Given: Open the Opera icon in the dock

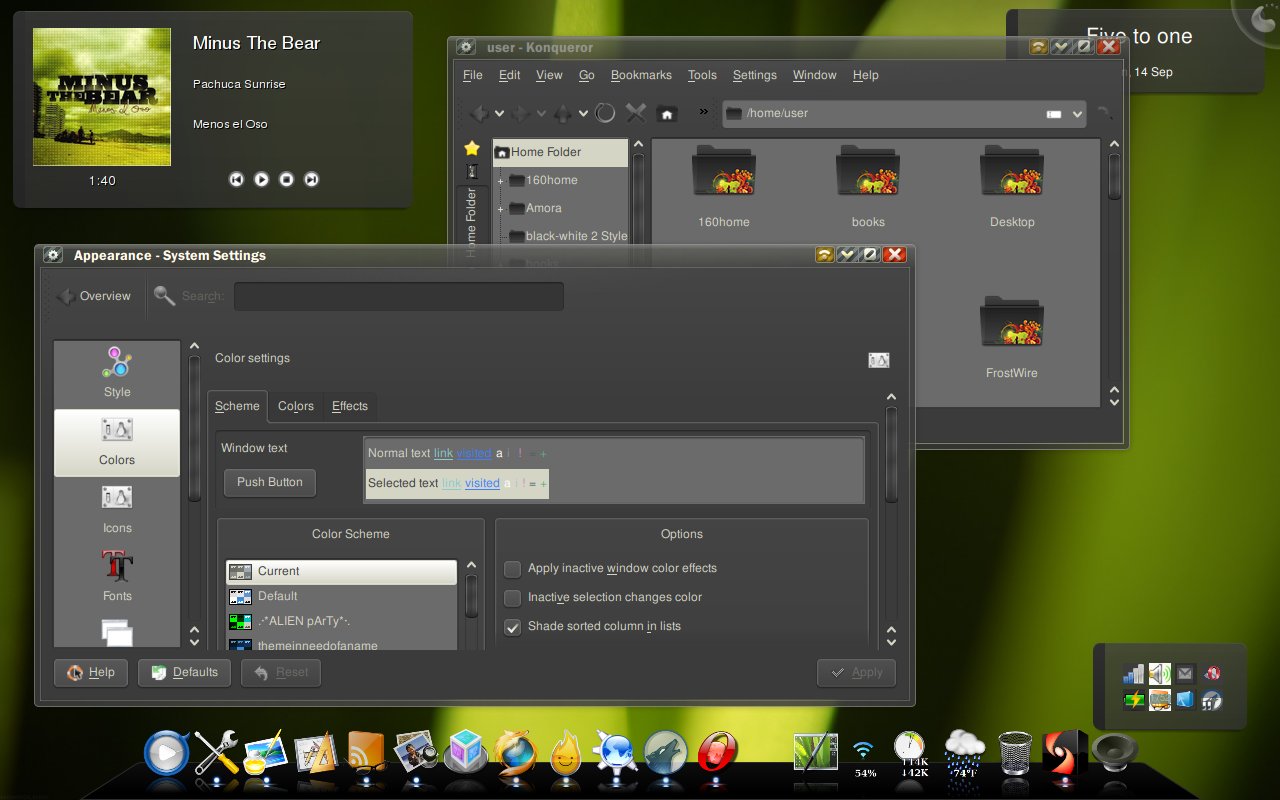Looking at the screenshot, I should coord(717,753).
